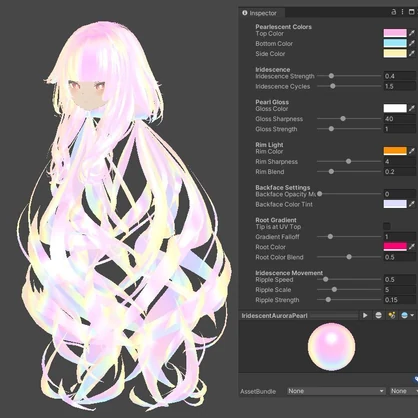Click the Iridescence Cycles value field
Image resolution: width=418 pixels, height=418 pixels.
click(400, 86)
